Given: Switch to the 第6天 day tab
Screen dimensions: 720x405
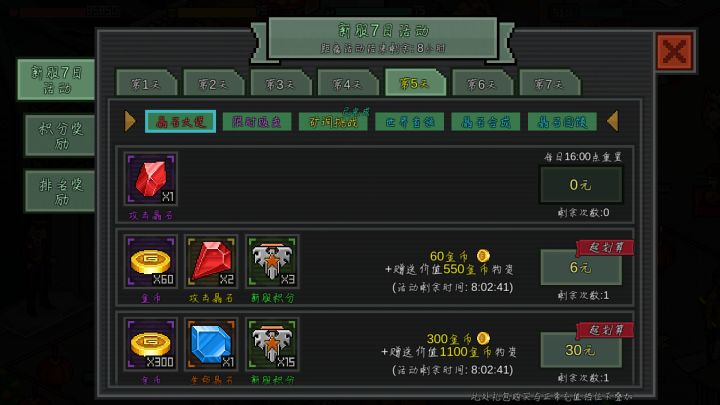Looking at the screenshot, I should [x=482, y=83].
